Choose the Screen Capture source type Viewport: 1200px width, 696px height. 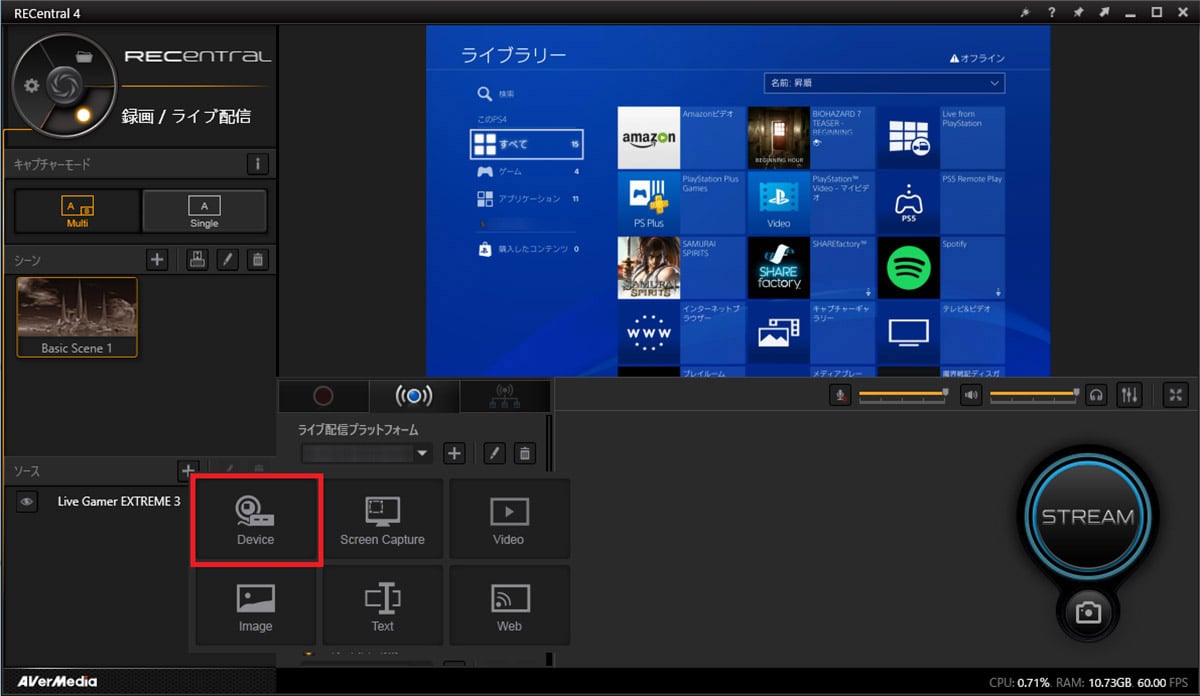coord(382,518)
